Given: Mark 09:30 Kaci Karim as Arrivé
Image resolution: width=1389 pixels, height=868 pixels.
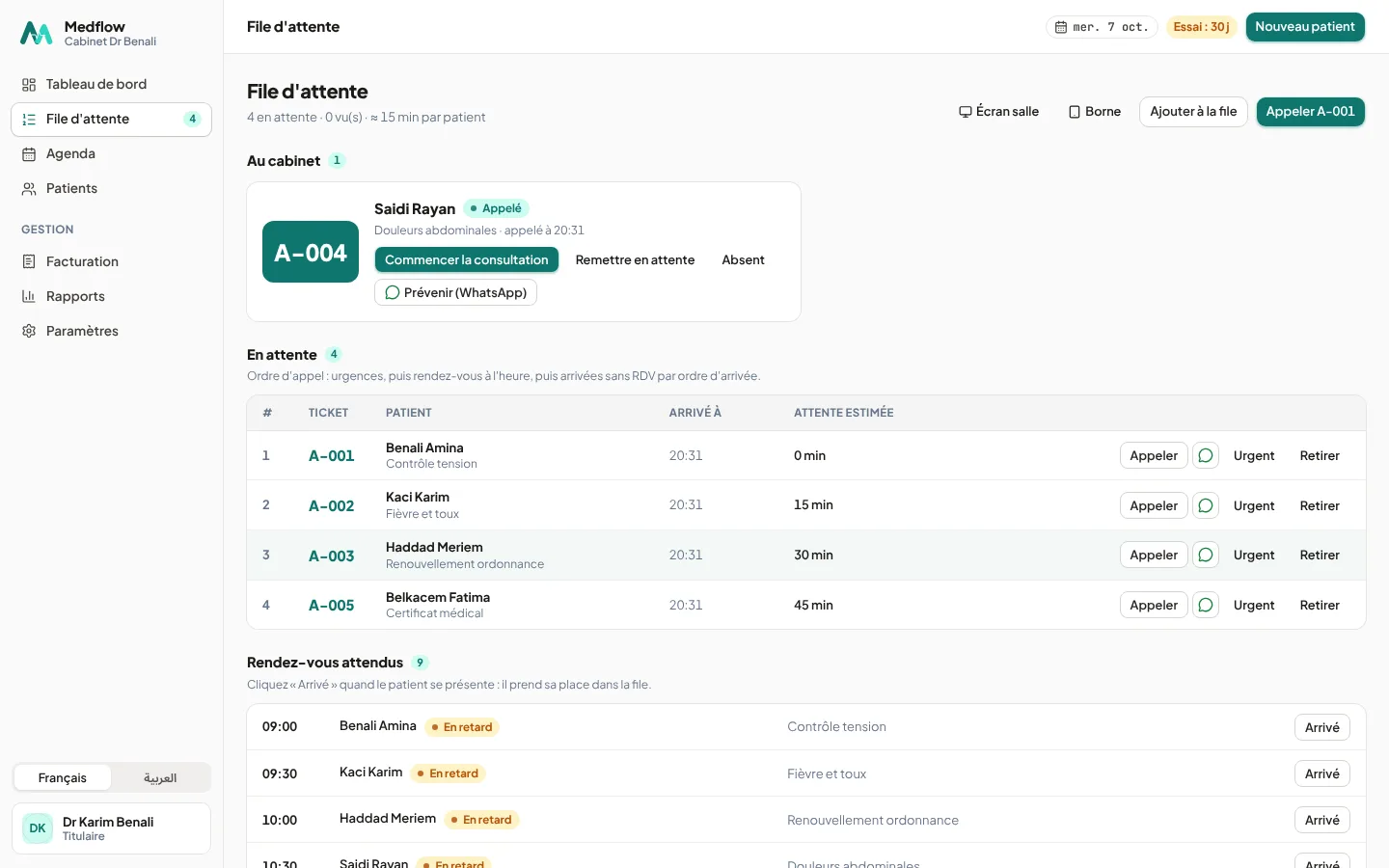Looking at the screenshot, I should coord(1321,773).
